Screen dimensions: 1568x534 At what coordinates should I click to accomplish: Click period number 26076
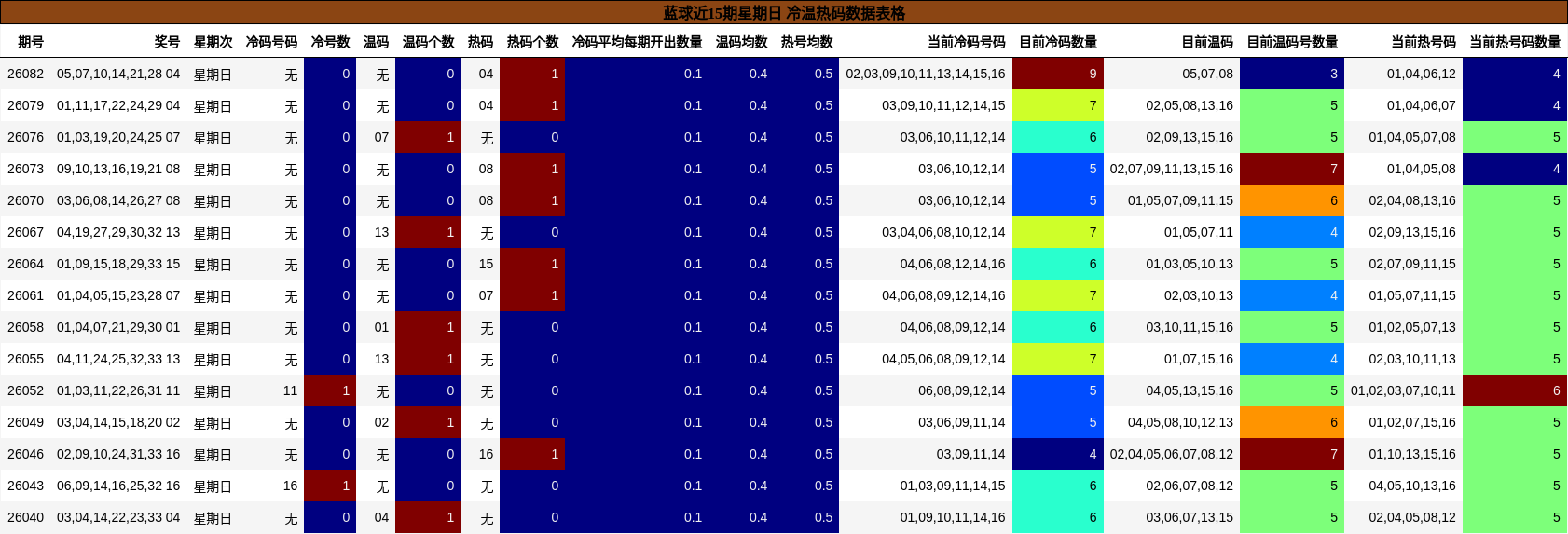point(25,137)
